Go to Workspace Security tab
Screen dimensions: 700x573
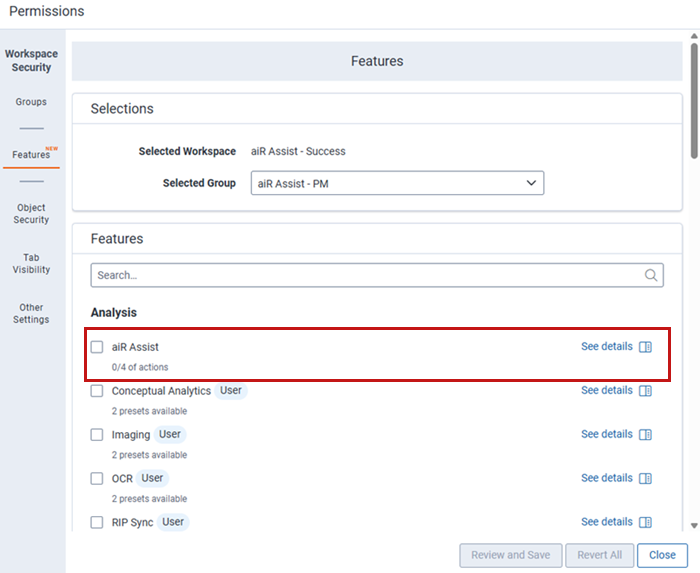[31, 60]
